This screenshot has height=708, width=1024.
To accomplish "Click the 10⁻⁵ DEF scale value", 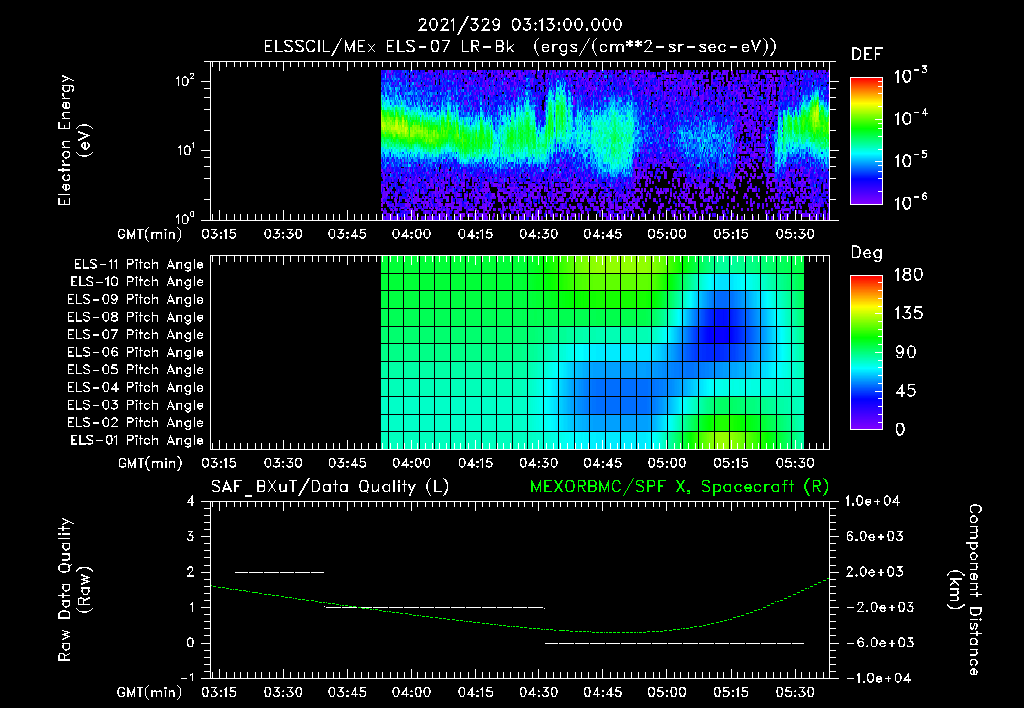I will click(910, 159).
